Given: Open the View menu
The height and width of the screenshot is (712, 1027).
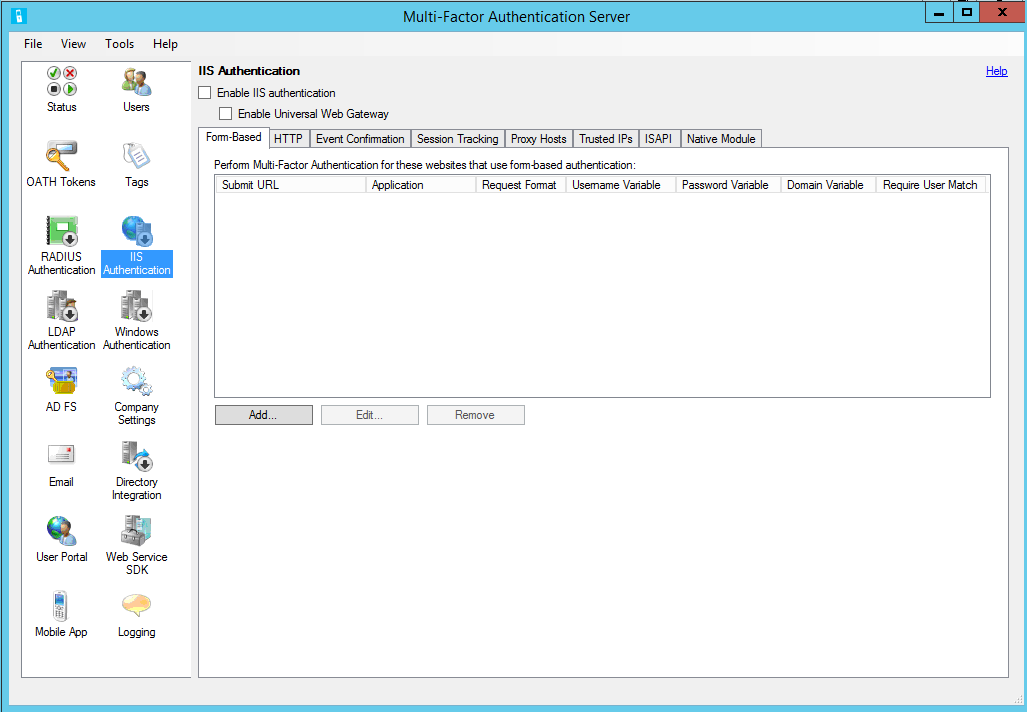Looking at the screenshot, I should coord(73,44).
